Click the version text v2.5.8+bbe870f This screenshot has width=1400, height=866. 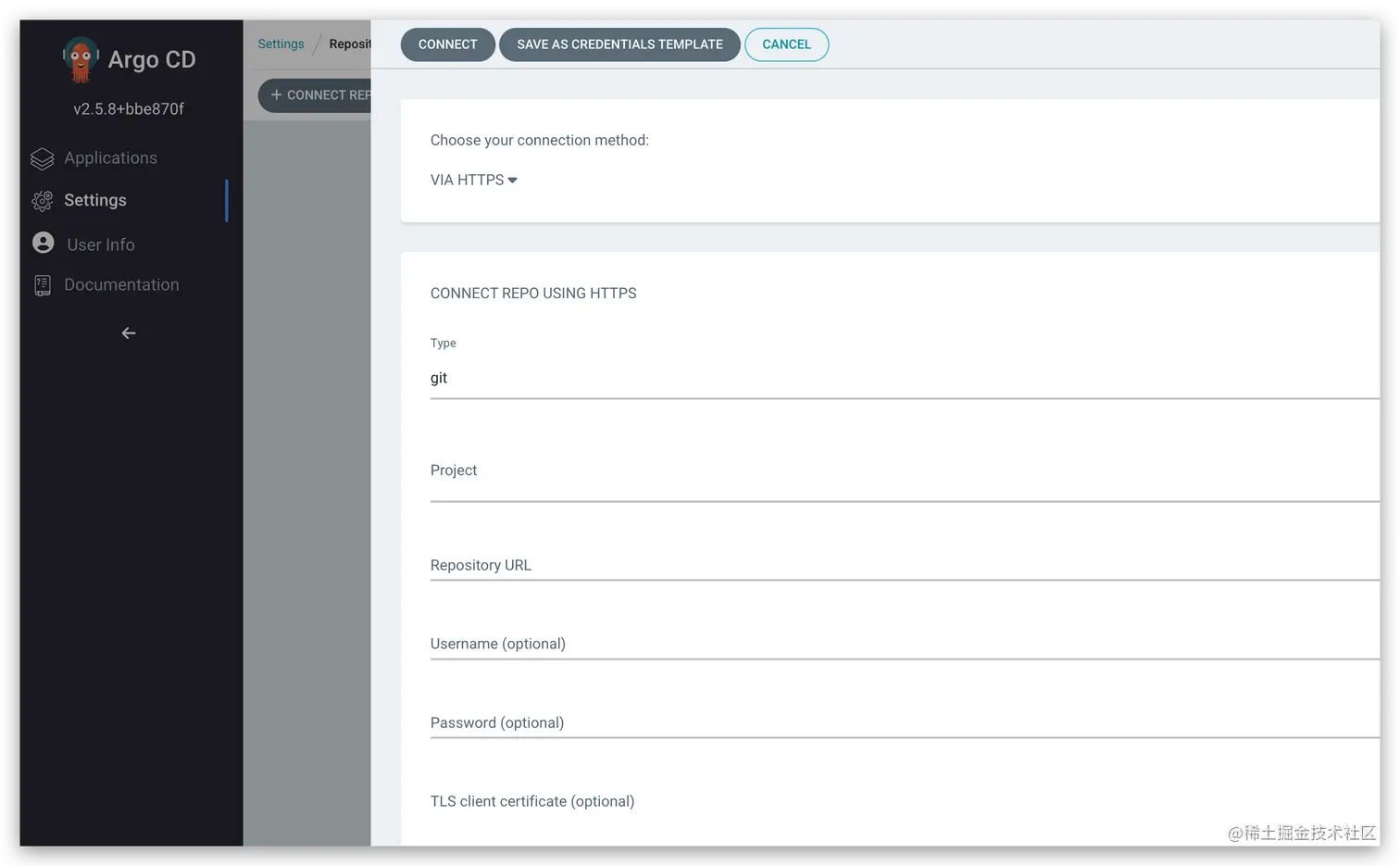click(x=129, y=109)
